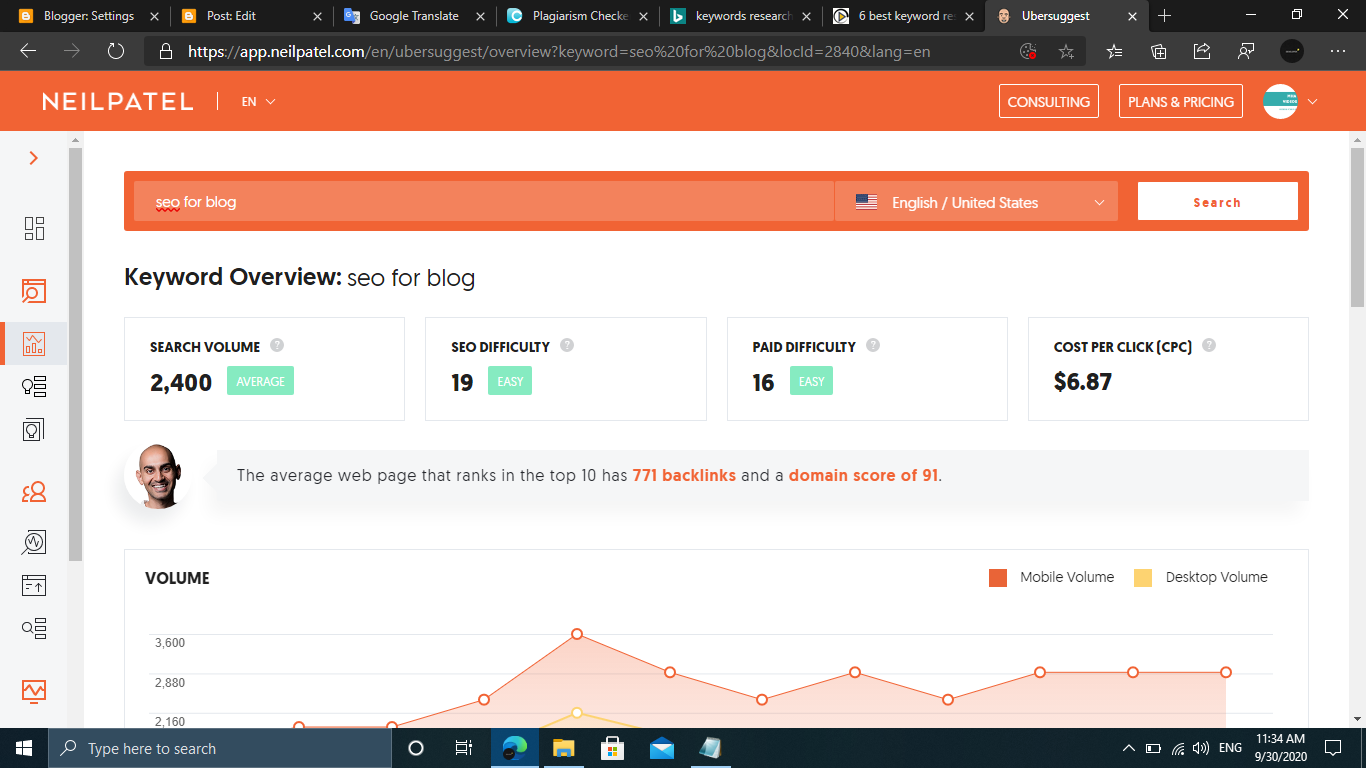
Task: Expand the chevron next to account avatar
Action: point(1312,101)
